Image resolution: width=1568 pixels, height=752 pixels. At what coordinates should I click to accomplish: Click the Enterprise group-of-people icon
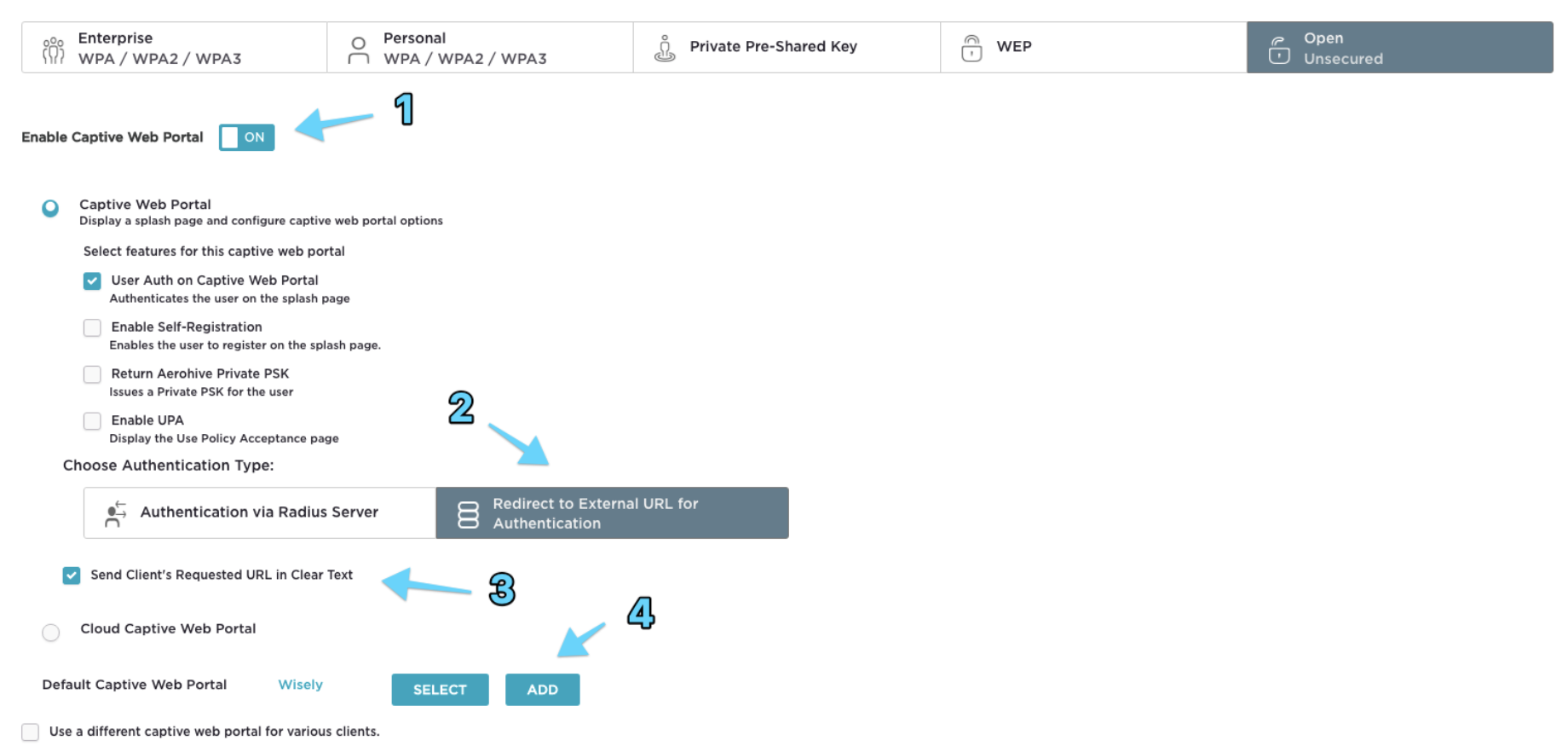point(53,49)
